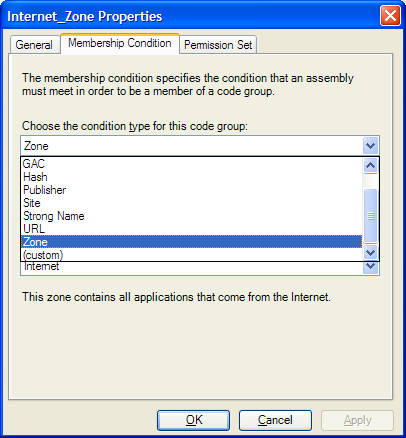Select Hash condition type
This screenshot has height=438, width=406.
[192, 177]
